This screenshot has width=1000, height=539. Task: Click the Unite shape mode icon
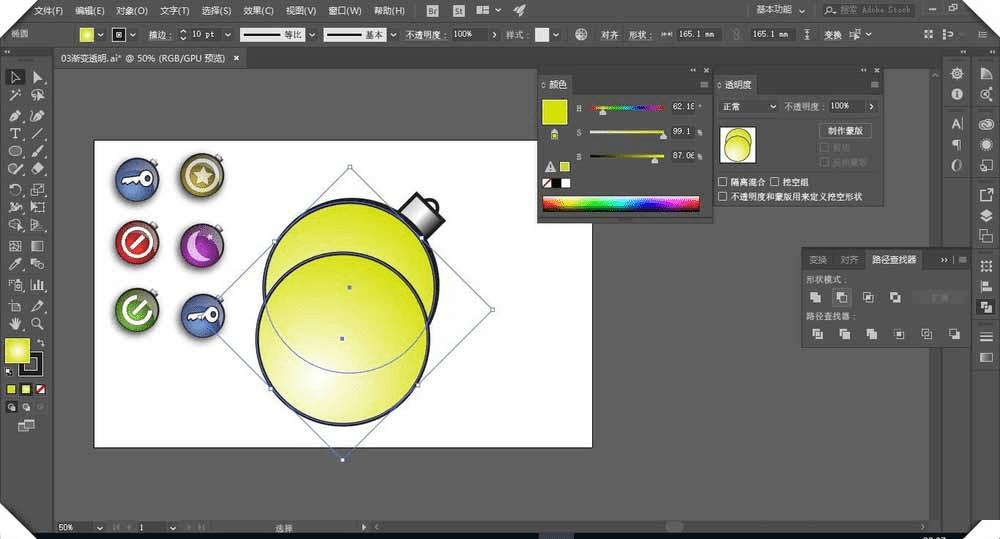[816, 297]
